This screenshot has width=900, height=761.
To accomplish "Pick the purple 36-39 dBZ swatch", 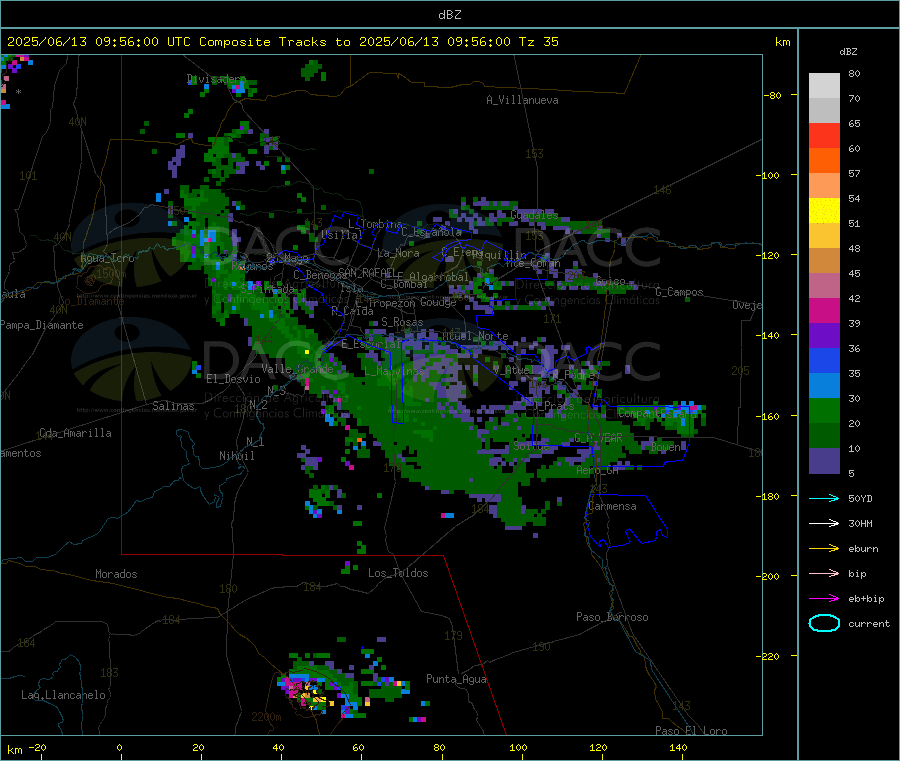I will click(x=824, y=336).
